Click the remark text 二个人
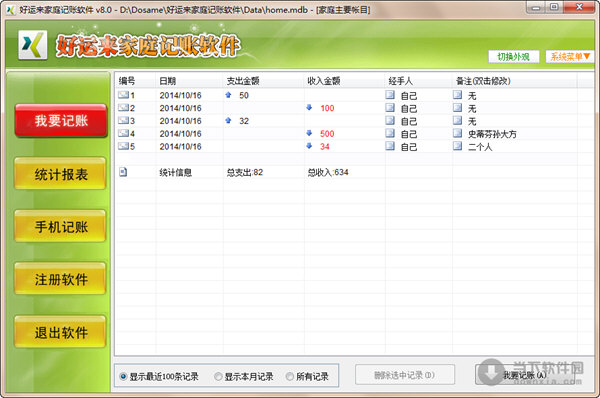The height and width of the screenshot is (398, 600). (480, 147)
